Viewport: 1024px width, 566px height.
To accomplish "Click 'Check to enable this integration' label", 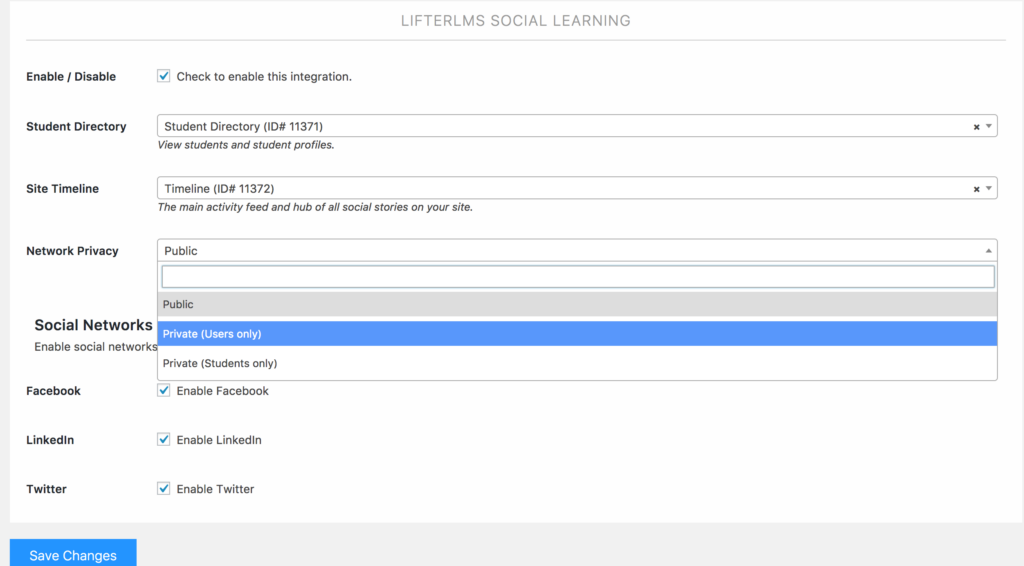I will (264, 76).
